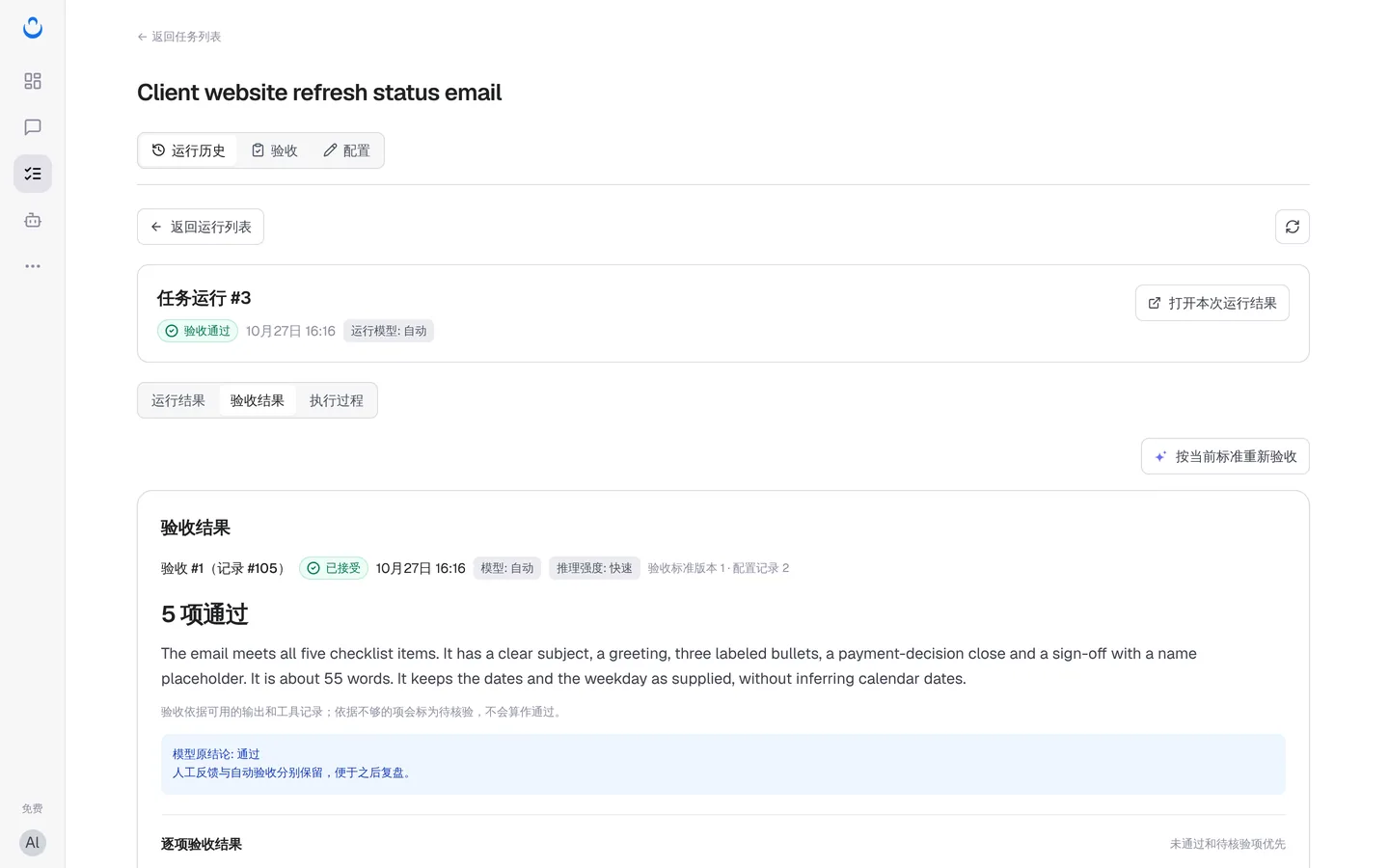Click the 已接受 status badge
This screenshot has height=868, width=1389.
tap(334, 568)
